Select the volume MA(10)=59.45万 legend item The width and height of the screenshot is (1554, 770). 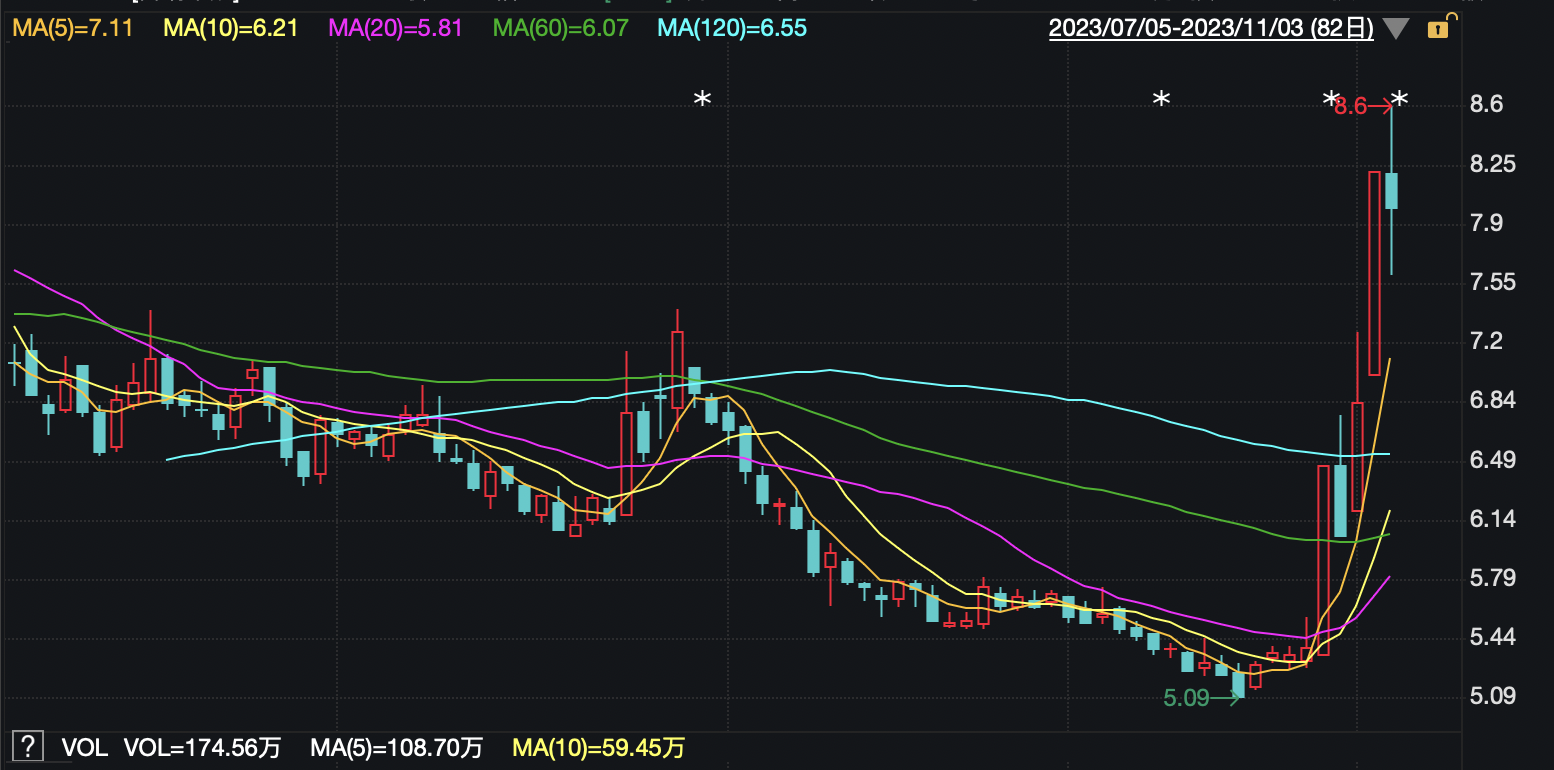pyautogui.click(x=598, y=747)
